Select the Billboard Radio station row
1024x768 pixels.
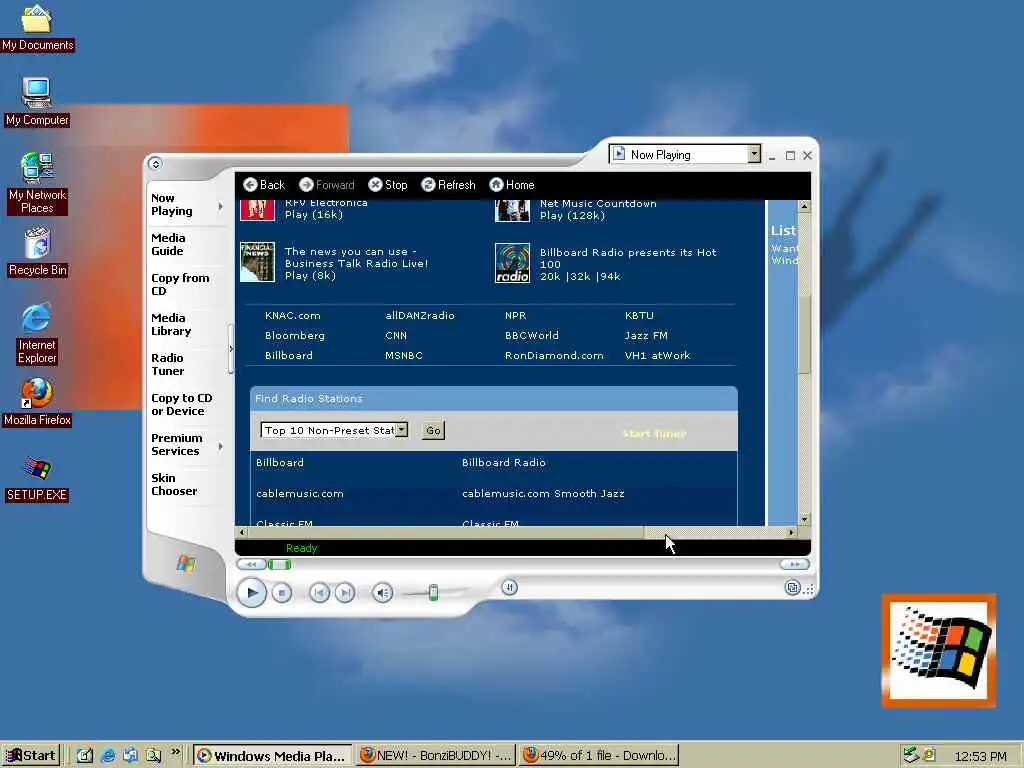pos(494,462)
